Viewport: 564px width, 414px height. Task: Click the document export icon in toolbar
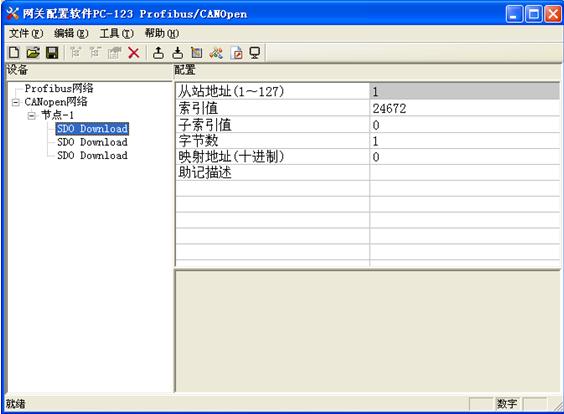click(x=236, y=53)
